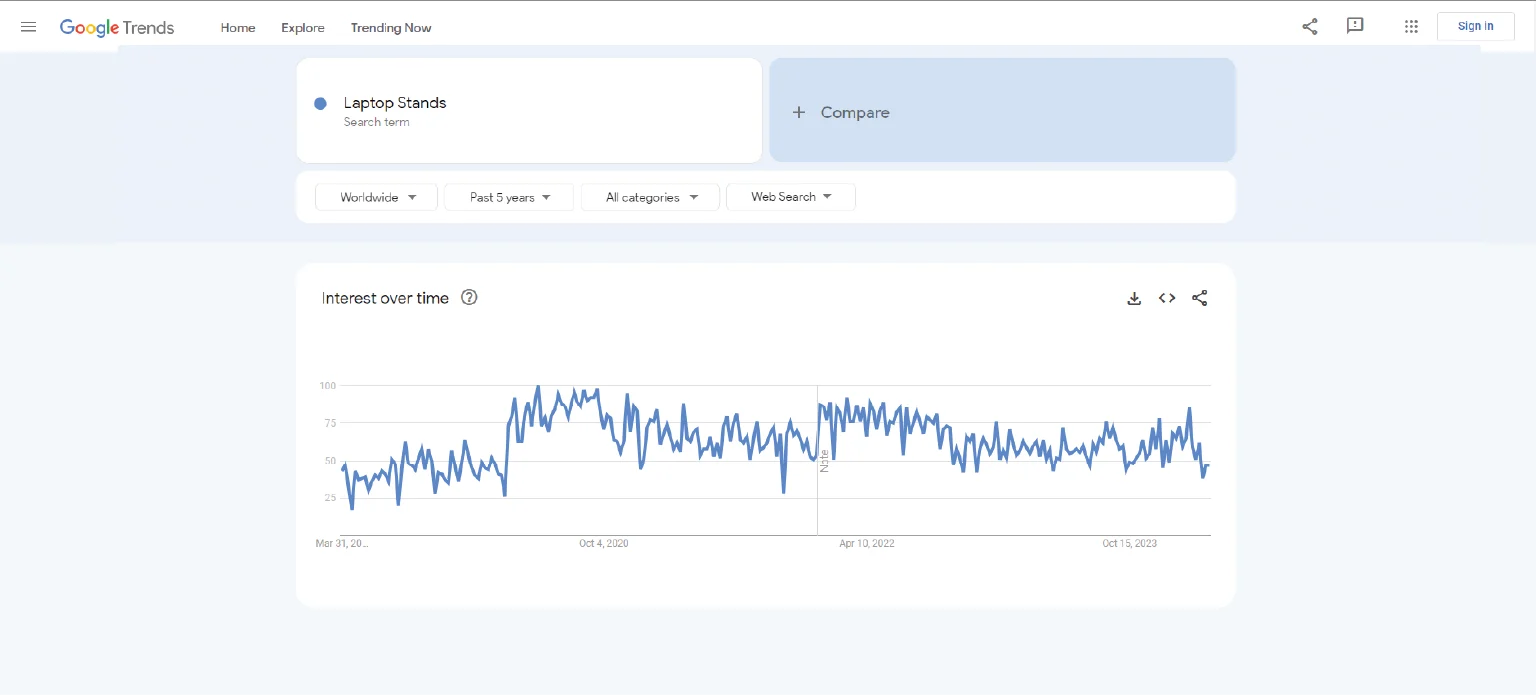Click the blue Laptop Stands color dot

click(320, 104)
